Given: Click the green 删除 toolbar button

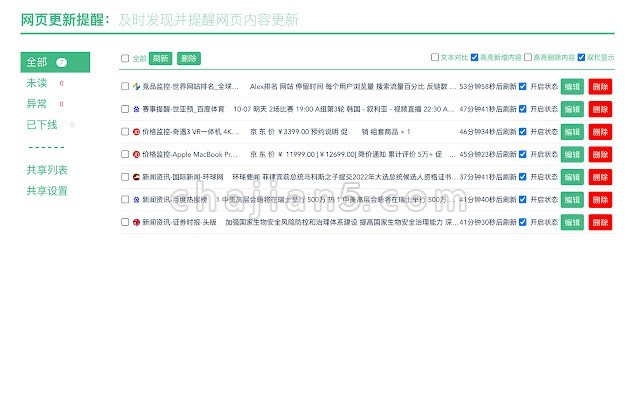Looking at the screenshot, I should 189,58.
